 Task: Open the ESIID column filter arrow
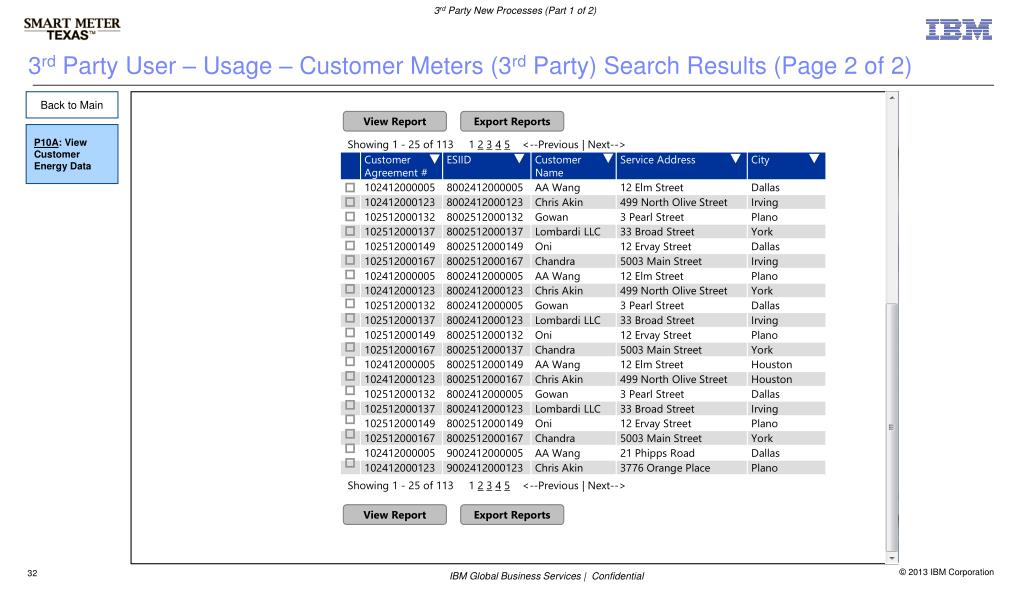point(519,159)
